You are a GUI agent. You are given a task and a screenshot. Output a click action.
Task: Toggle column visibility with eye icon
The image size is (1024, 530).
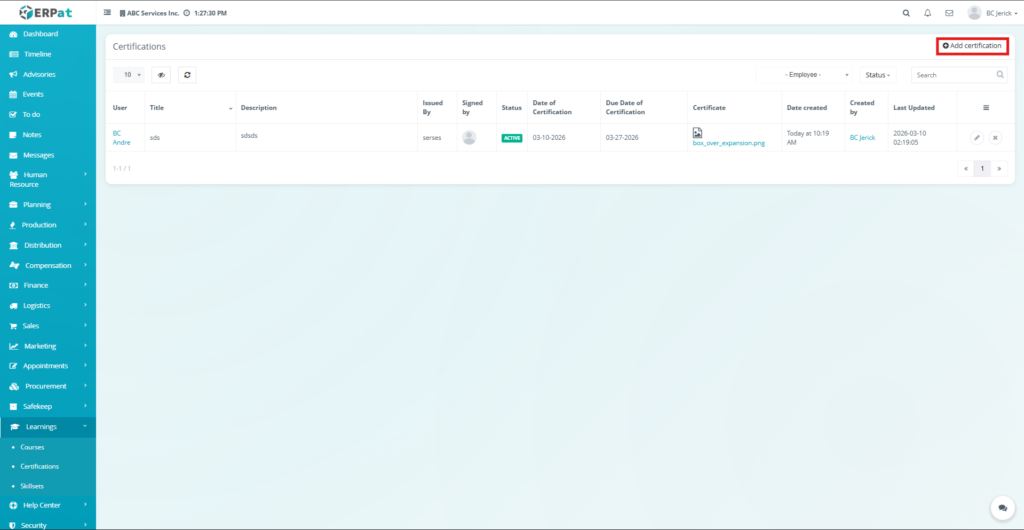[x=161, y=75]
